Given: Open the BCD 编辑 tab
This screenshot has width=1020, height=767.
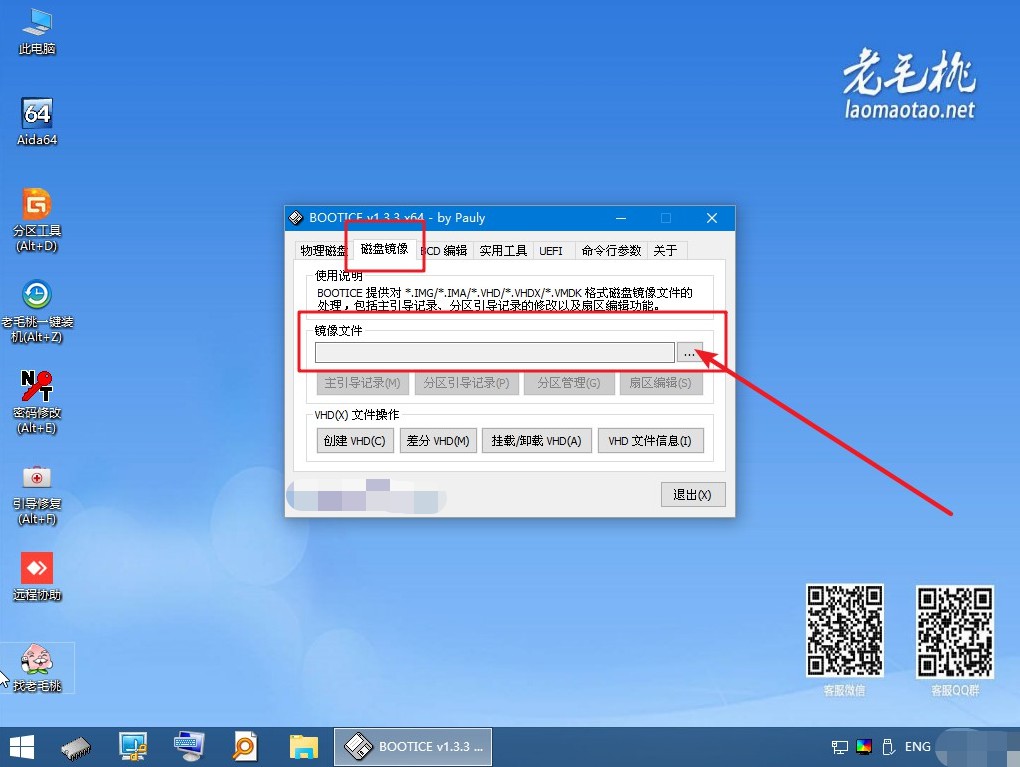Looking at the screenshot, I should coord(444,250).
